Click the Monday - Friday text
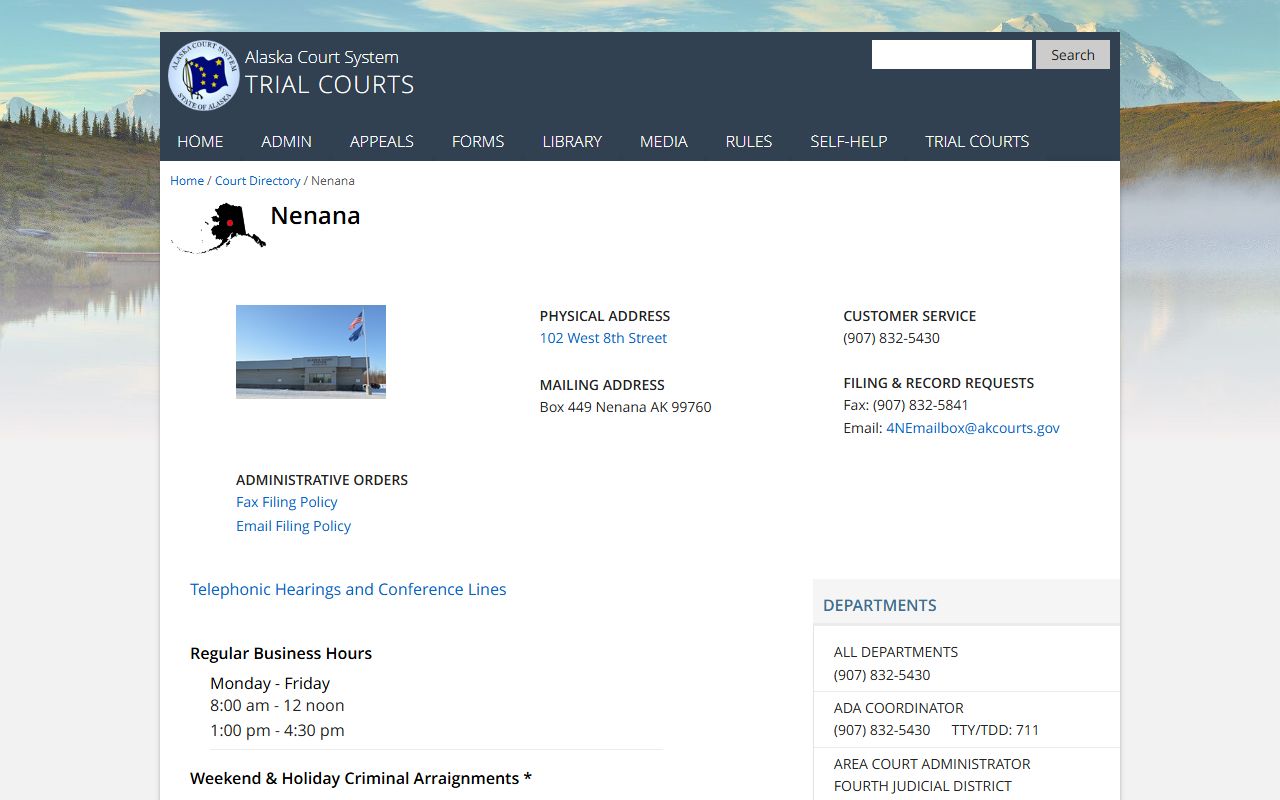This screenshot has height=800, width=1280. pyautogui.click(x=270, y=683)
